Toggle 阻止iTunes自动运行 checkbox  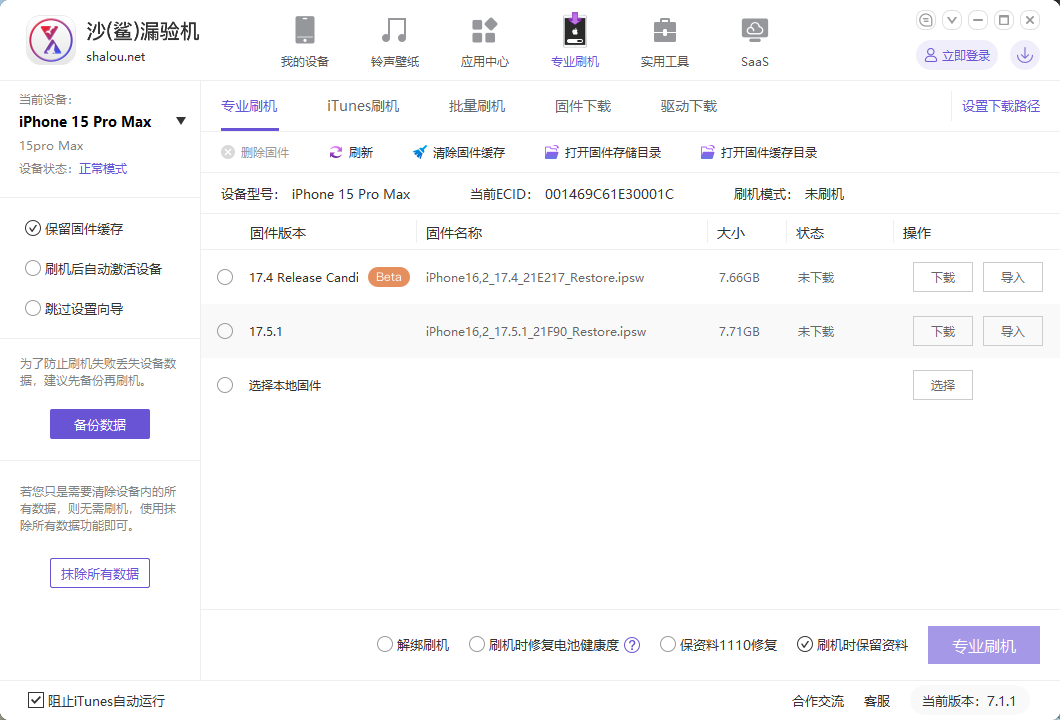click(x=36, y=701)
